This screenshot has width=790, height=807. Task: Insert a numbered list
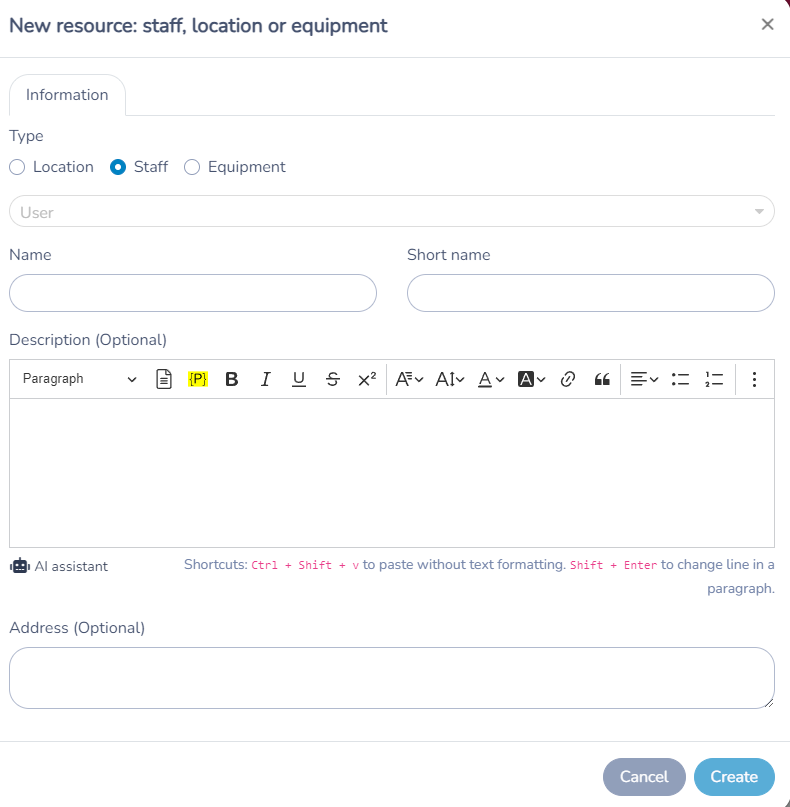pyautogui.click(x=714, y=379)
